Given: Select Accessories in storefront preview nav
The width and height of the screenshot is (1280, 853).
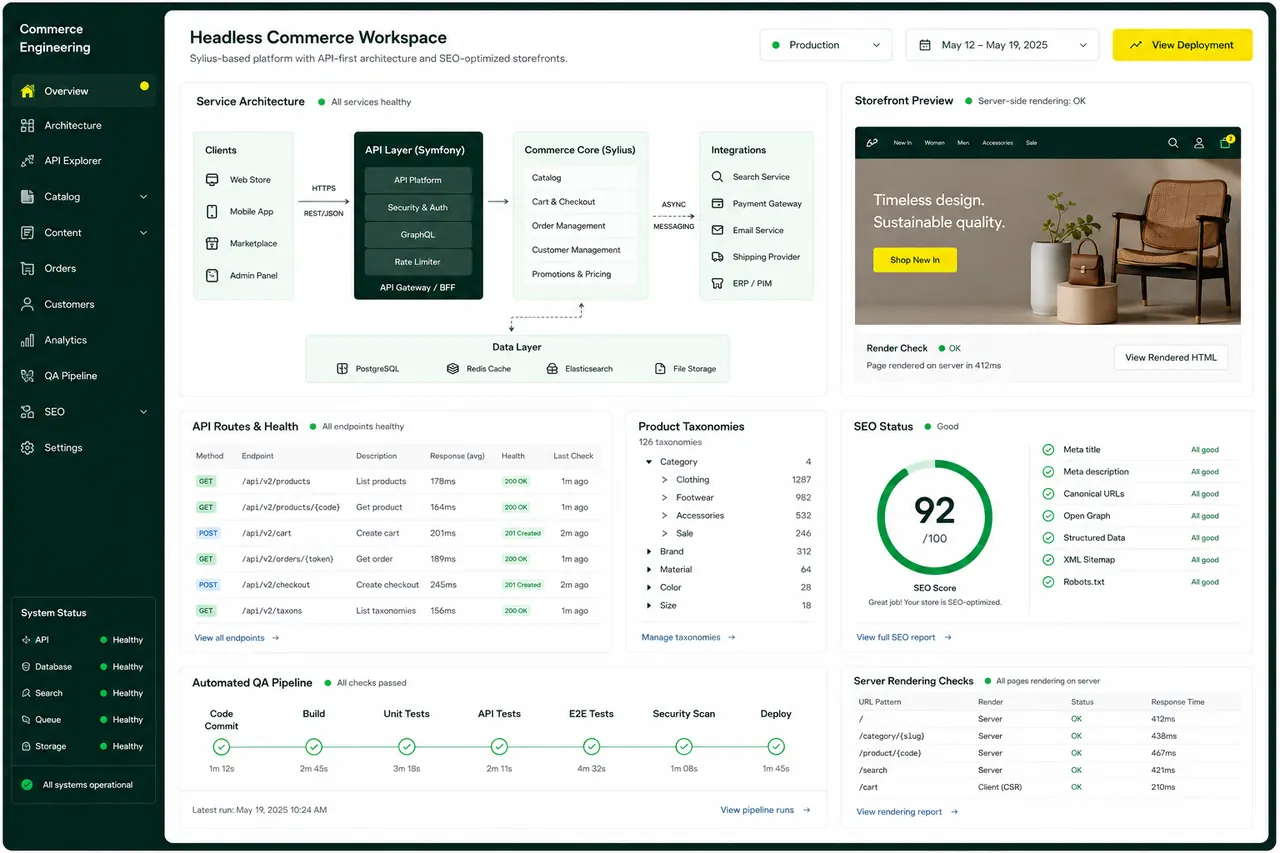Looking at the screenshot, I should coord(997,143).
